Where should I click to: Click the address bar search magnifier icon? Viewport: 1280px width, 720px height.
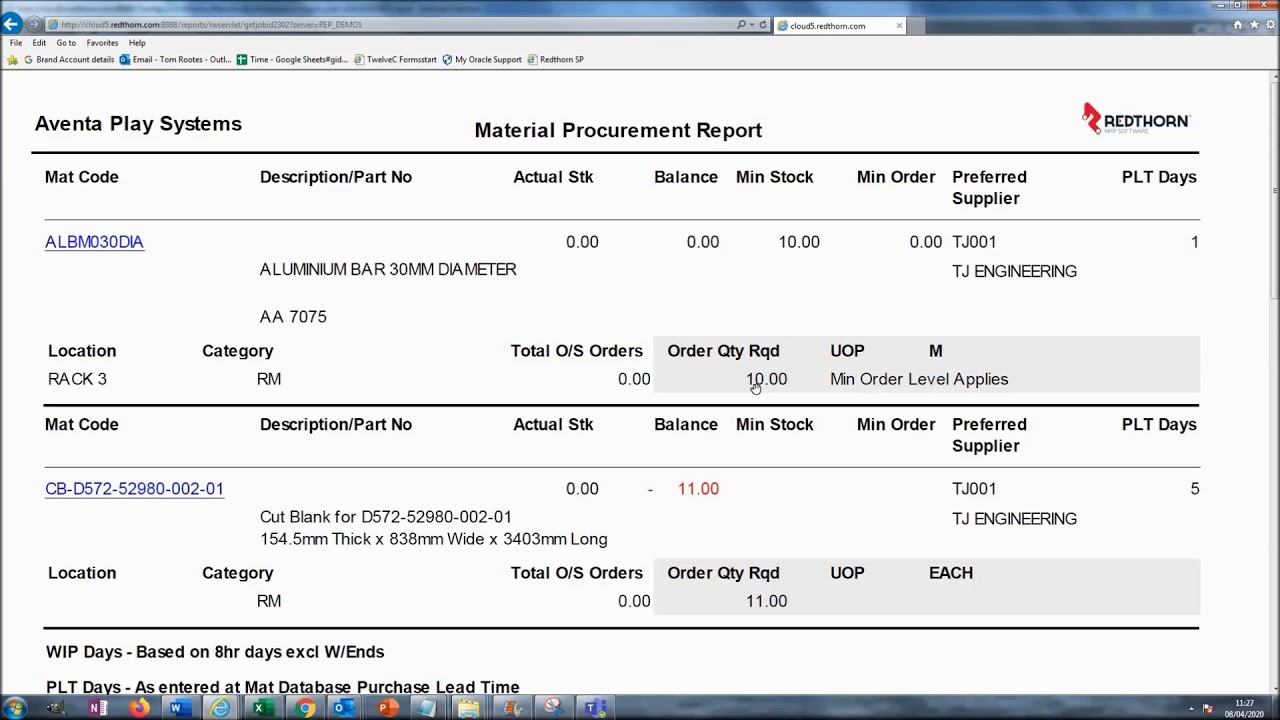[741, 25]
